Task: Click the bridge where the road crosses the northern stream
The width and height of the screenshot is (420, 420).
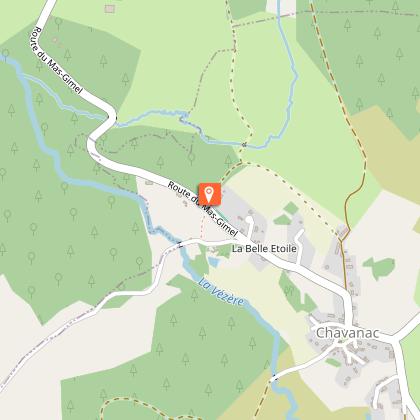Action: click(113, 118)
